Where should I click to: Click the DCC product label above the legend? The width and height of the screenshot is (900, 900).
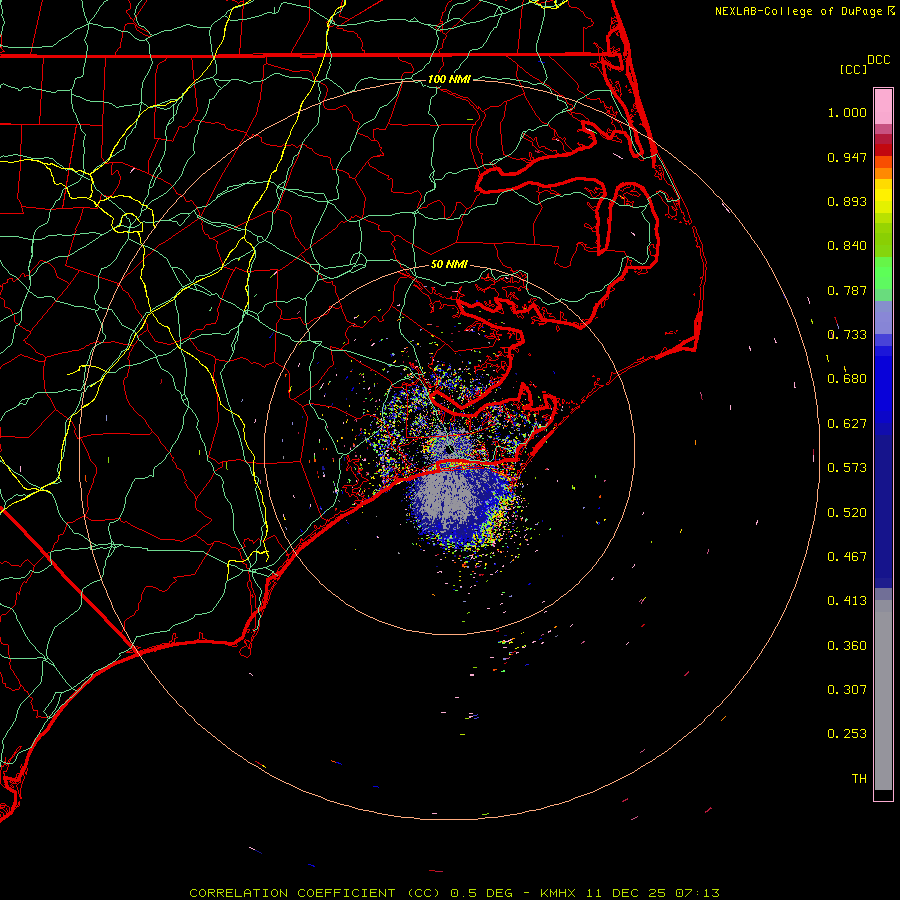click(x=878, y=60)
